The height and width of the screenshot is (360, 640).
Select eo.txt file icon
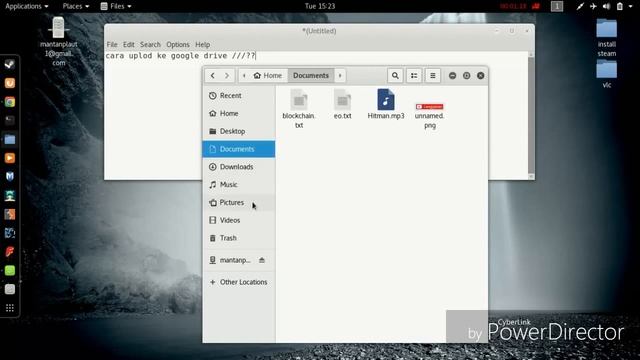(x=342, y=100)
